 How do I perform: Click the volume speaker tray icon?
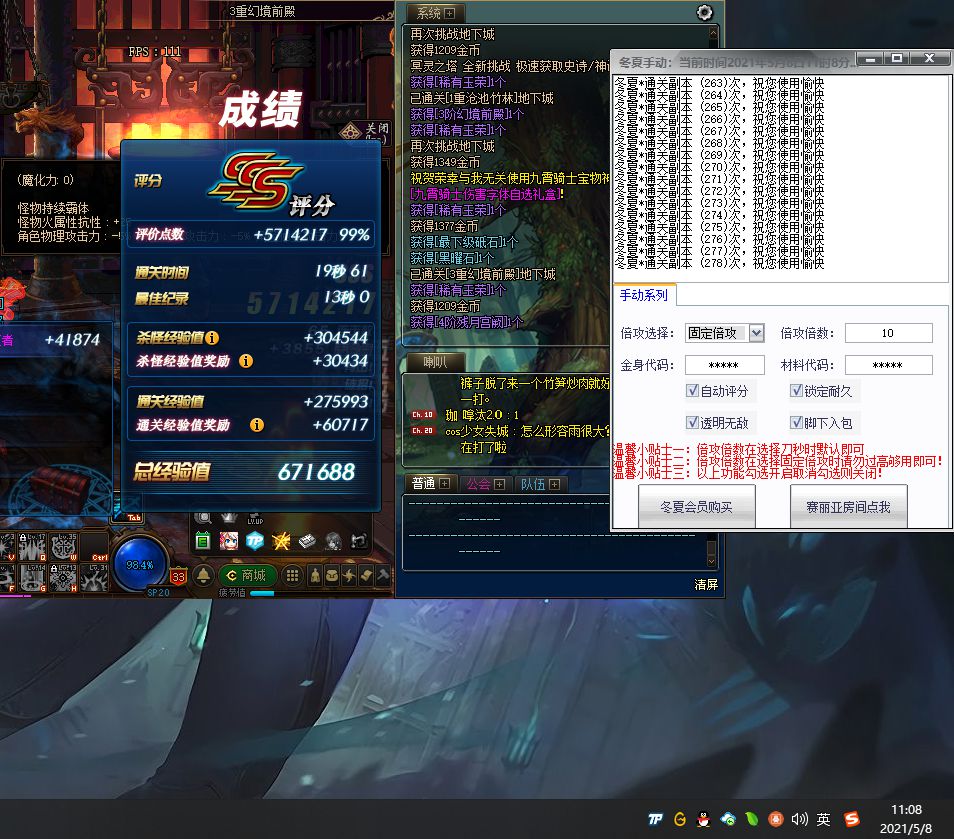coord(799,819)
